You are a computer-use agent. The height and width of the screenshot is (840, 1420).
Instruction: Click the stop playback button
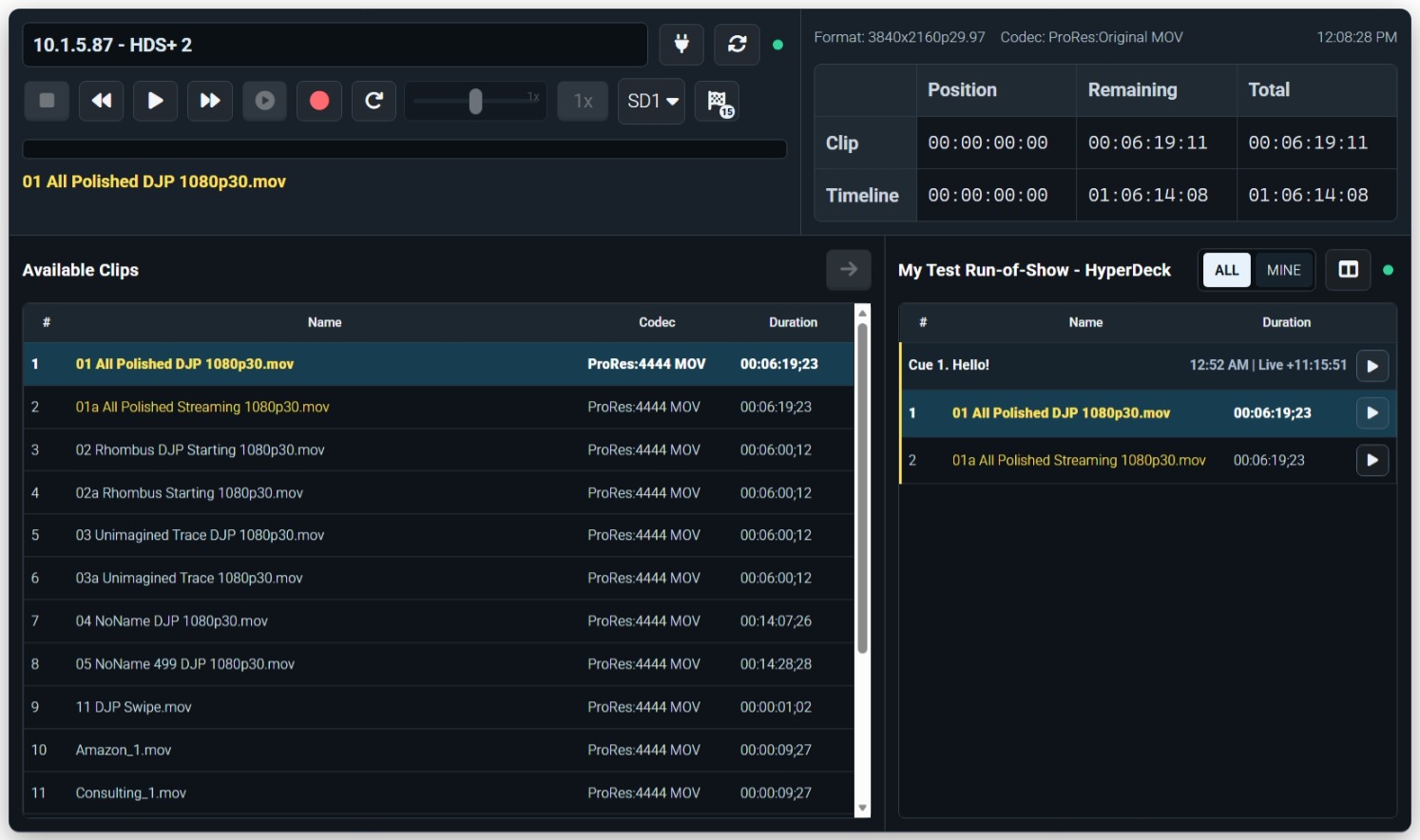(x=47, y=101)
